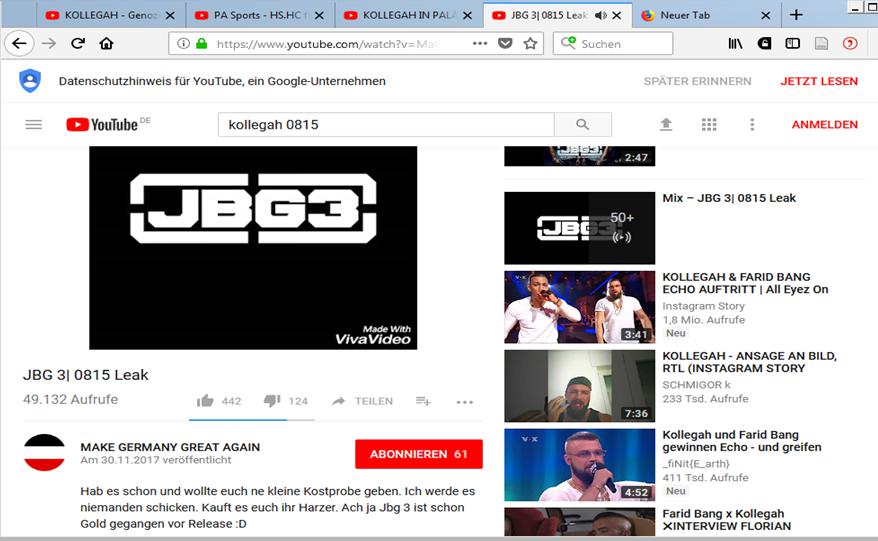Subscribe with the ABONNIEREN button
The width and height of the screenshot is (878, 541).
419,454
